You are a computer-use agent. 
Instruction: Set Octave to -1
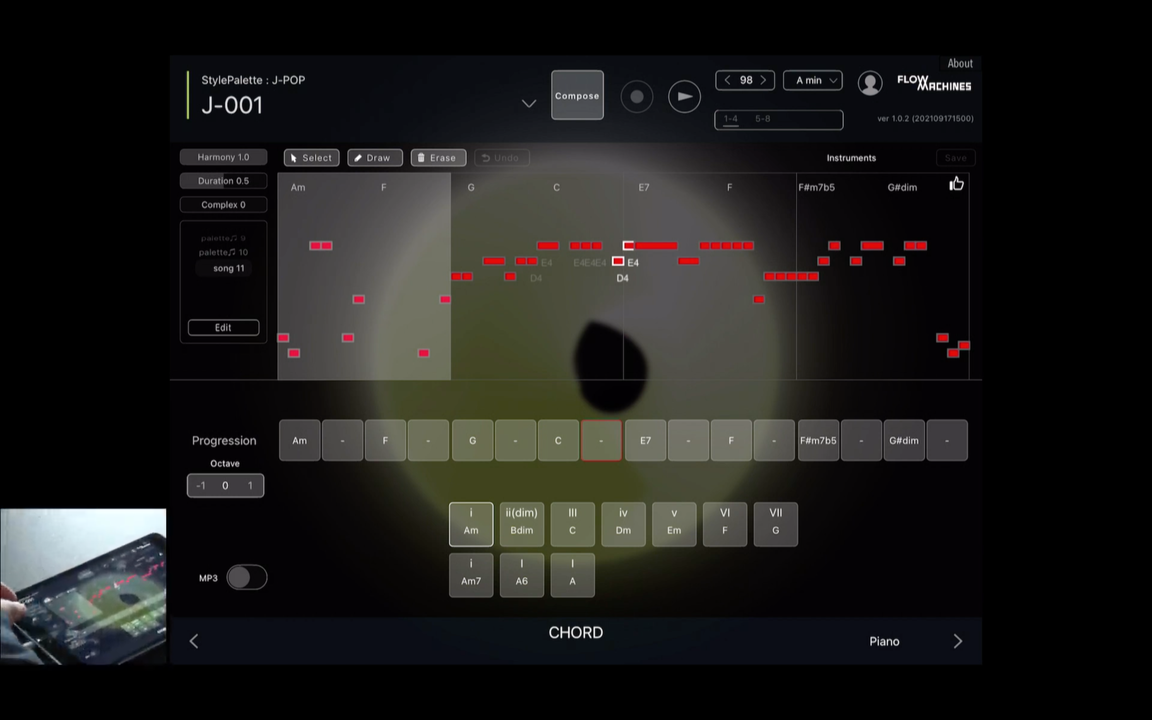201,486
